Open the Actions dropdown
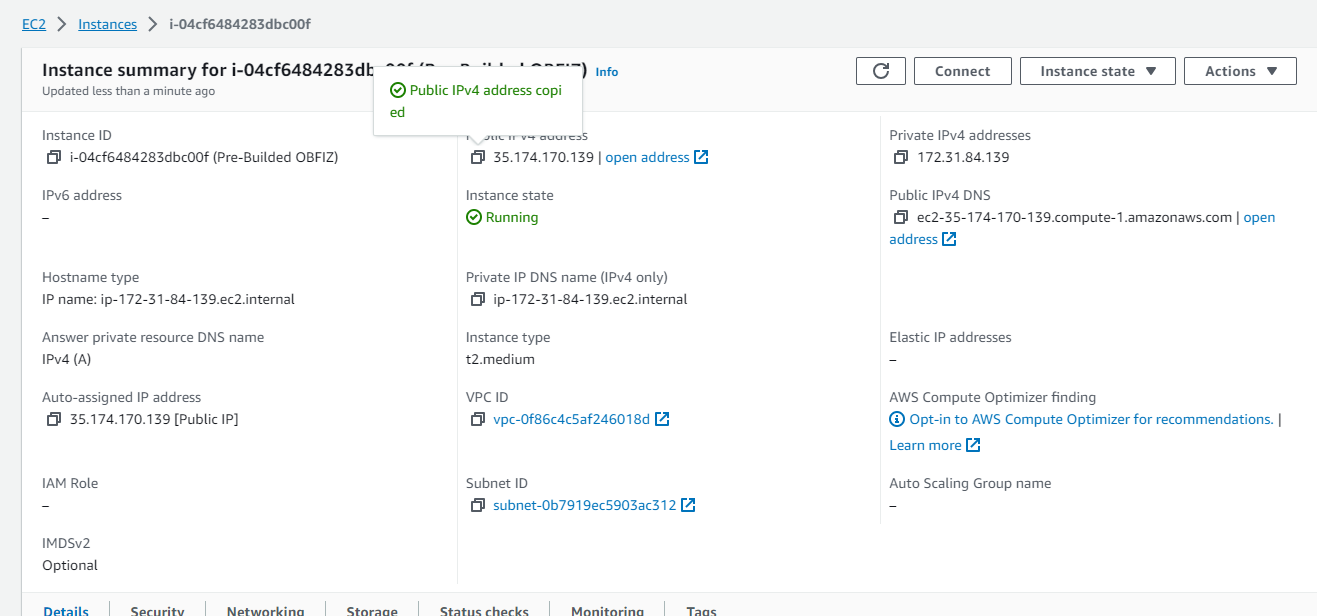The width and height of the screenshot is (1317, 616). [1240, 71]
